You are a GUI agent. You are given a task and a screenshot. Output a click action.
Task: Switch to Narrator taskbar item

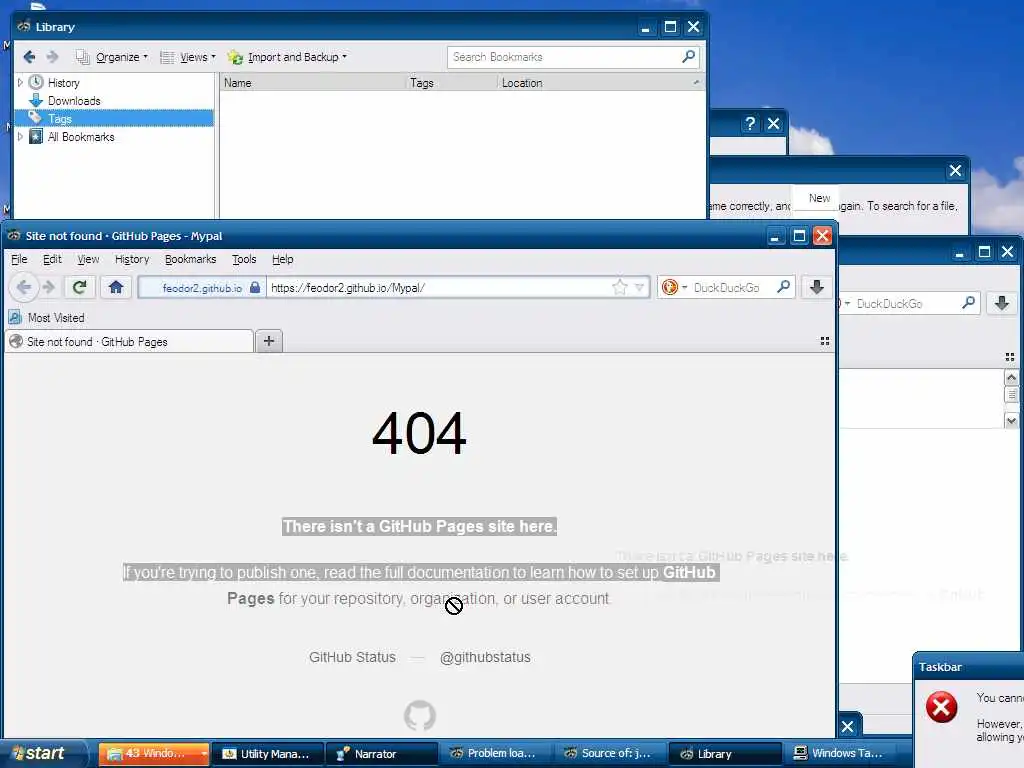381,754
